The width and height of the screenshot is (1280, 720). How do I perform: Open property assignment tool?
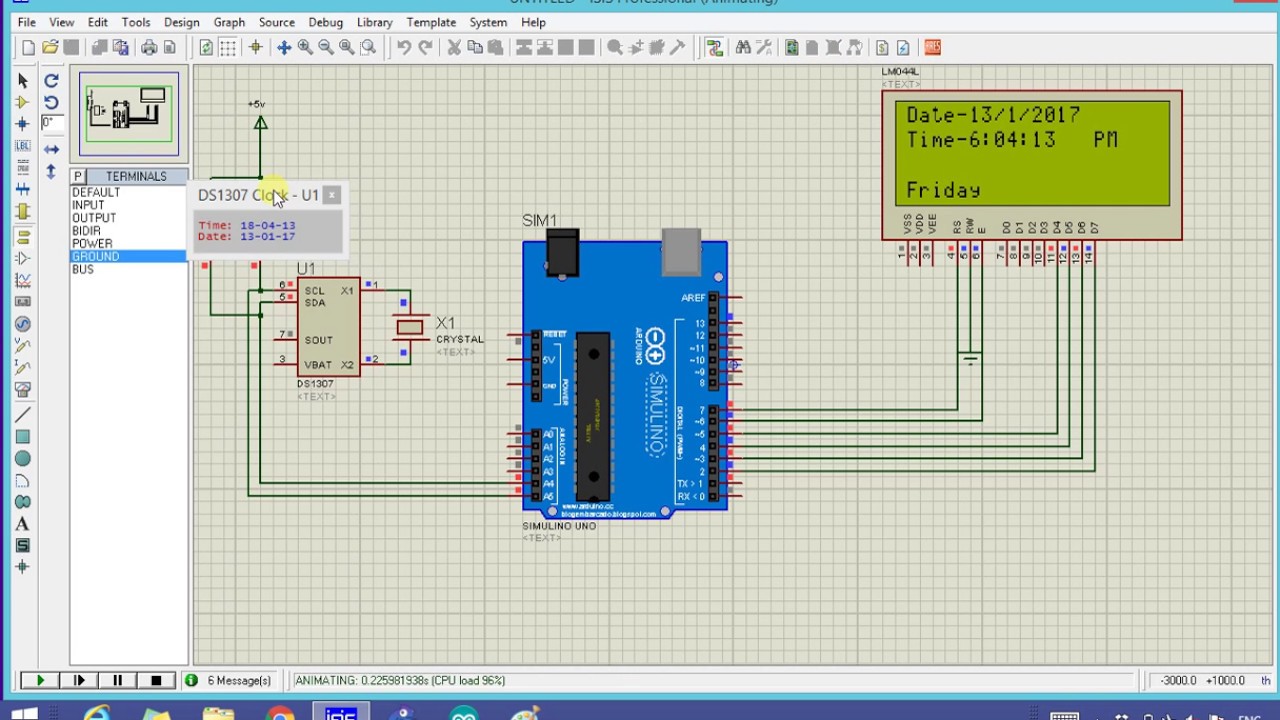click(764, 47)
